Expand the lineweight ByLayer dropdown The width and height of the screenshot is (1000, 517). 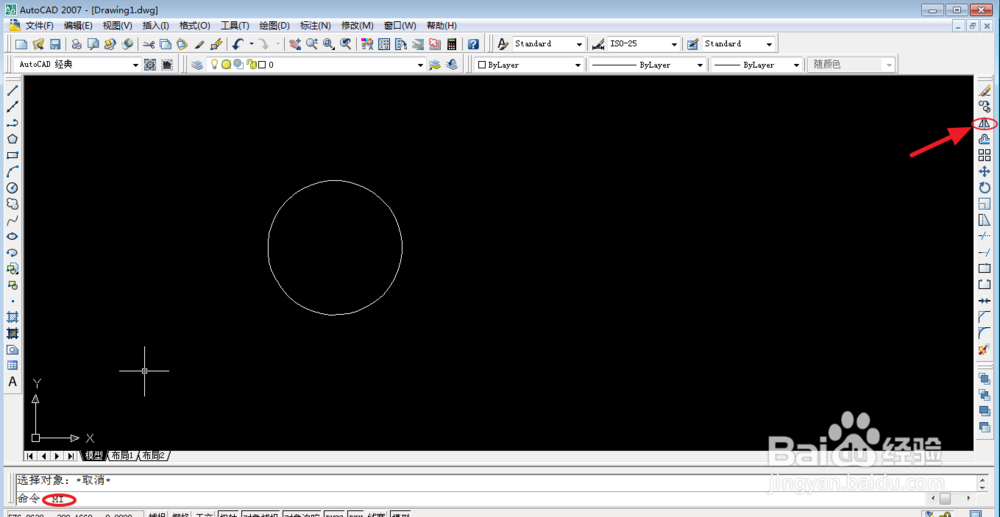(797, 65)
